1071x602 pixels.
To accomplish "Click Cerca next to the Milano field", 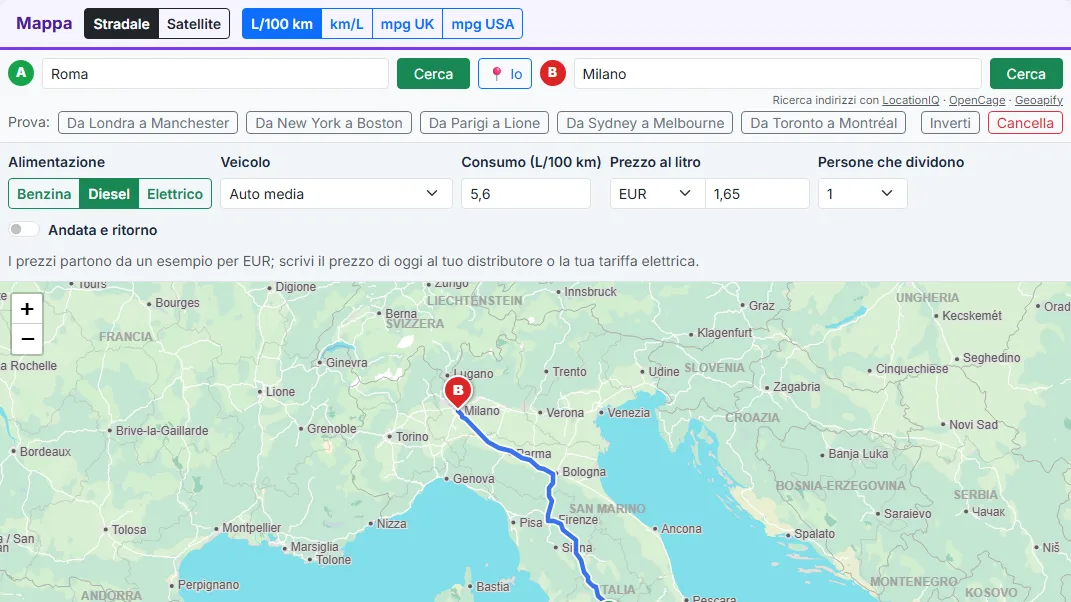I will click(1026, 74).
